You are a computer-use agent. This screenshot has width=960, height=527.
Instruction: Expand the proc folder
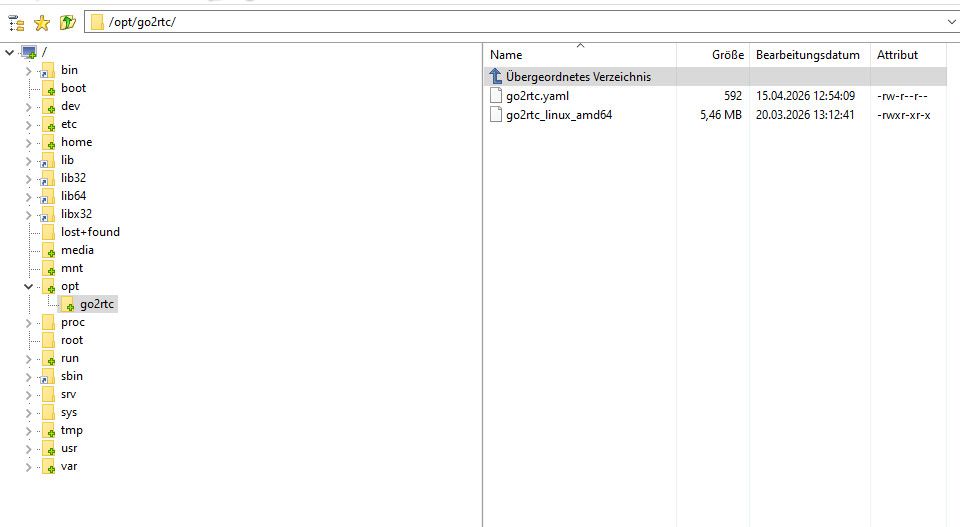click(28, 323)
